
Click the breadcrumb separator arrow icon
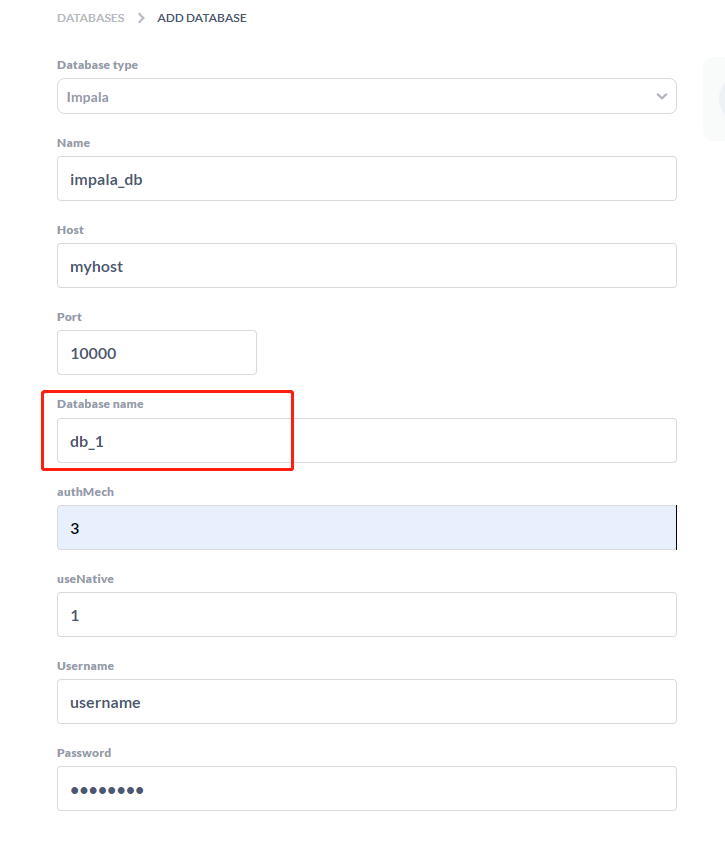tap(139, 17)
